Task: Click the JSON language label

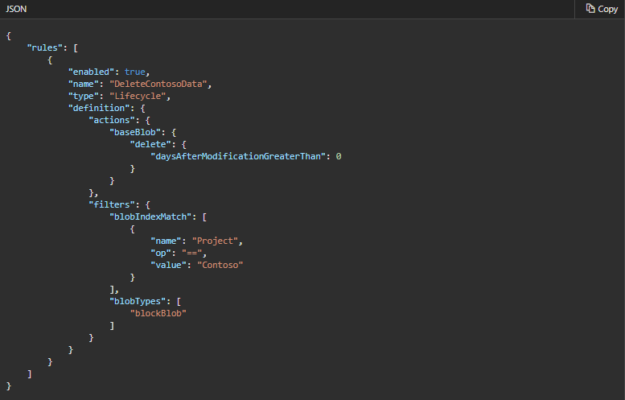Action: click(x=16, y=9)
